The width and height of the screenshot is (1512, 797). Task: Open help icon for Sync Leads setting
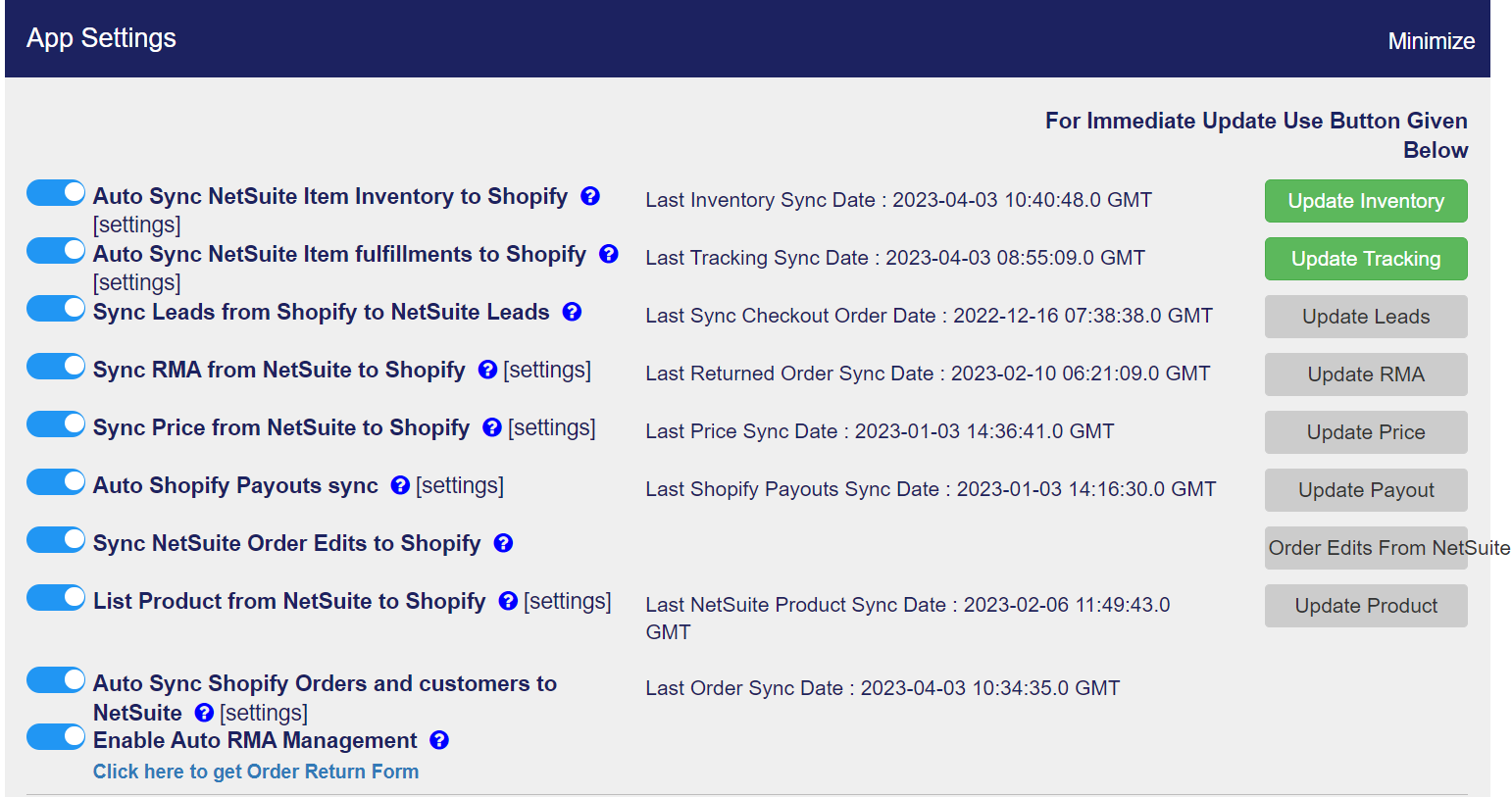click(573, 312)
